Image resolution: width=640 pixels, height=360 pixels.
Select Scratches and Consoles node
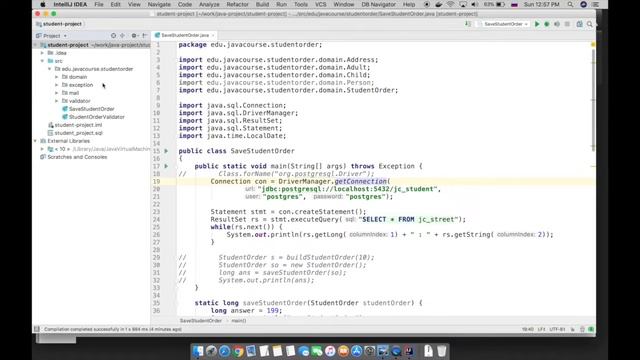(x=77, y=157)
